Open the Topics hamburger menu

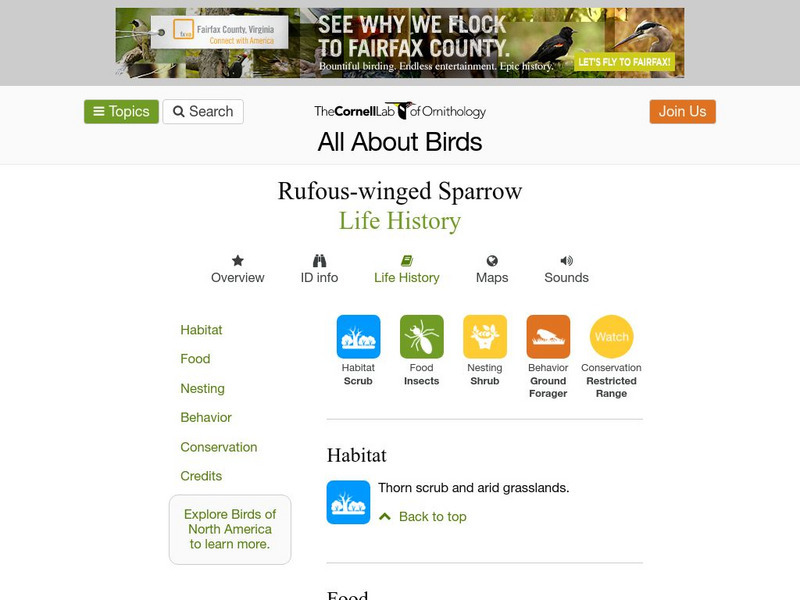[x=121, y=111]
